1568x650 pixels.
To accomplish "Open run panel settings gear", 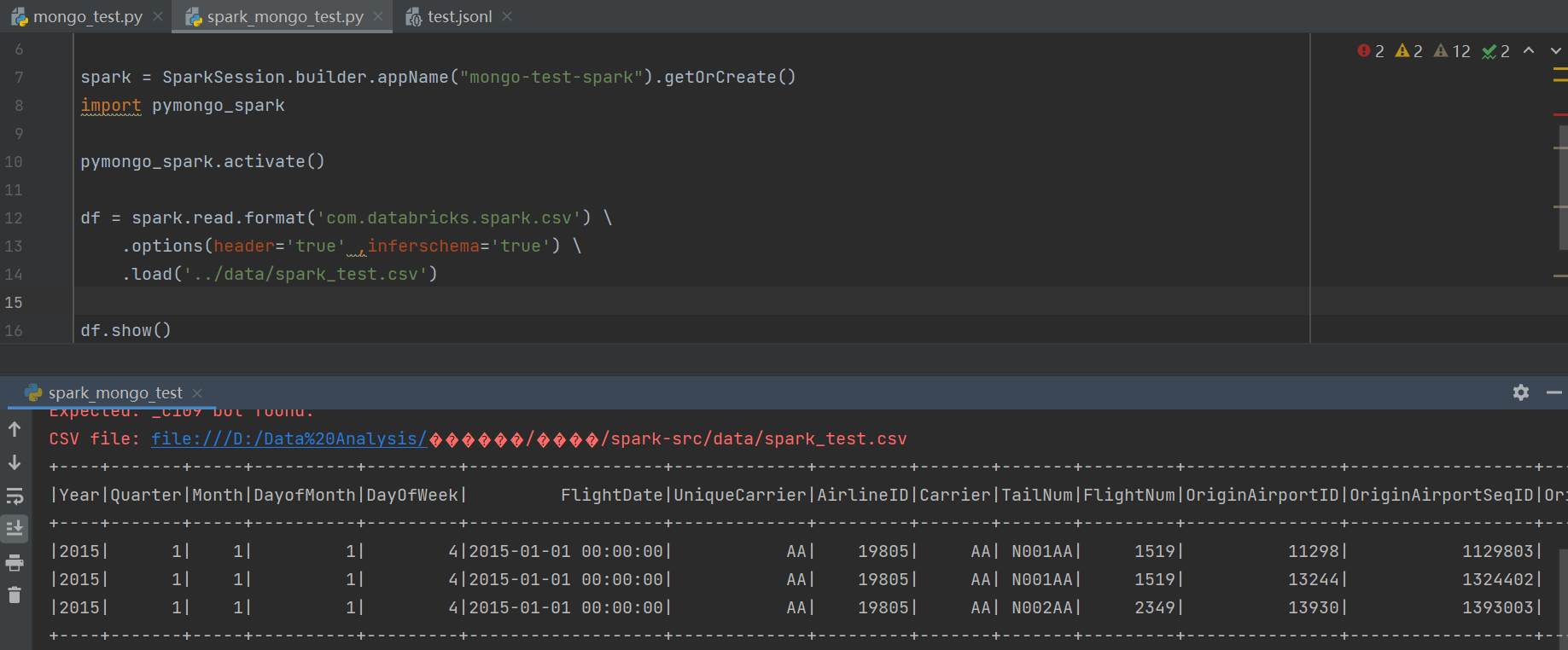I will [1521, 392].
